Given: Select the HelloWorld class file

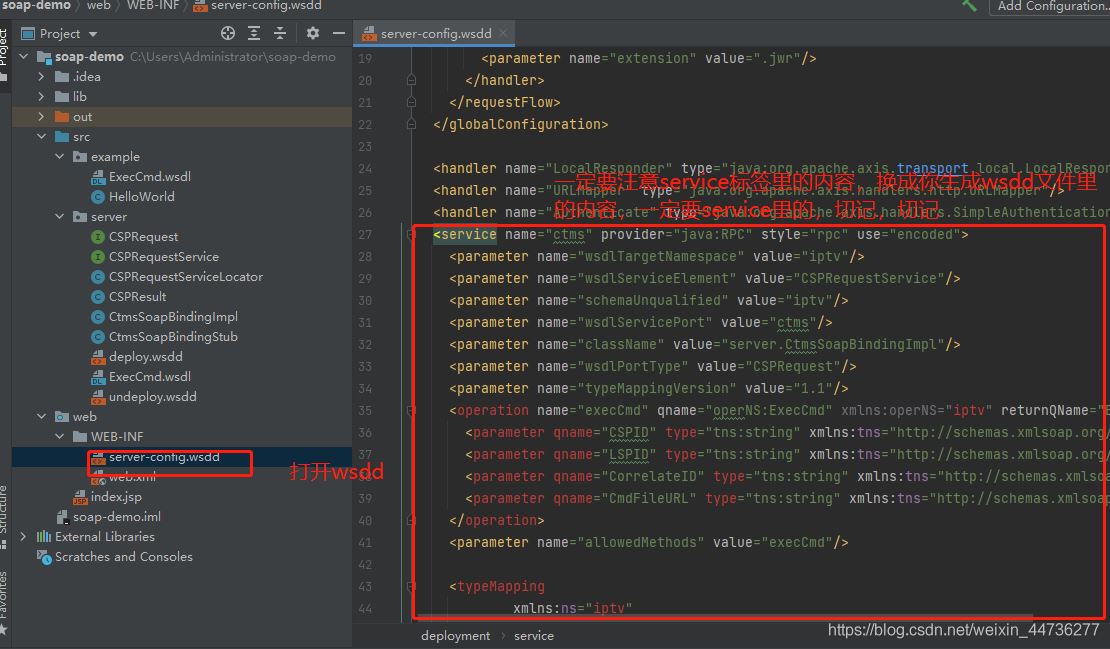Looking at the screenshot, I should 141,197.
